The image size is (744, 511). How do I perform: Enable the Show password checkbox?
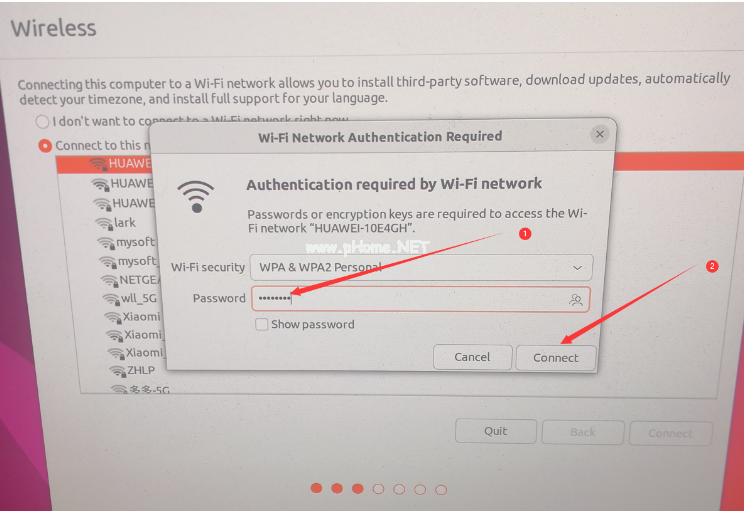[x=261, y=325]
